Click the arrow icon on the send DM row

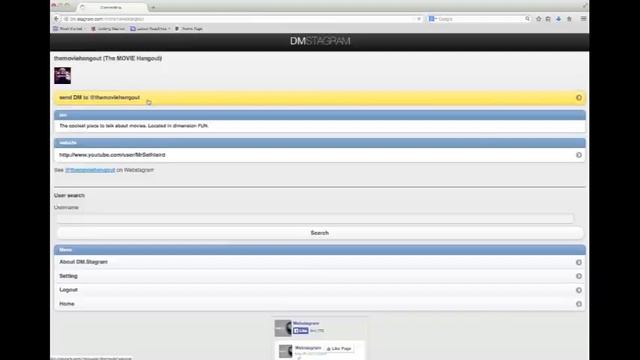(x=579, y=98)
